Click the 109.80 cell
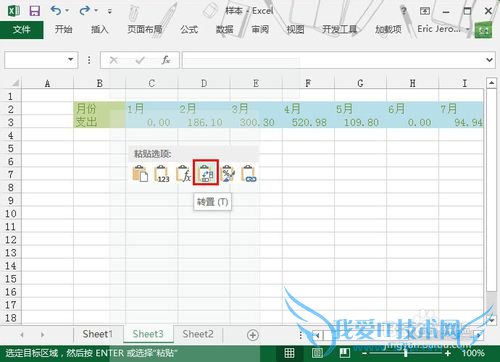 [360, 122]
